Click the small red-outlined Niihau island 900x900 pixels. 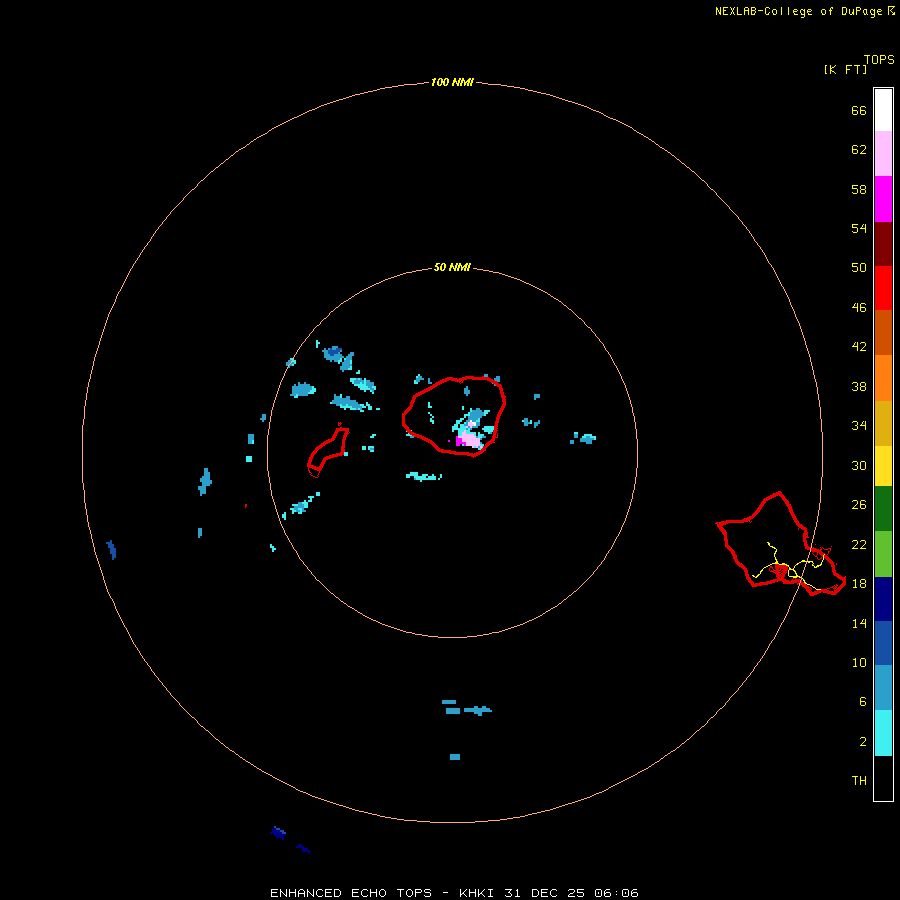[328, 452]
